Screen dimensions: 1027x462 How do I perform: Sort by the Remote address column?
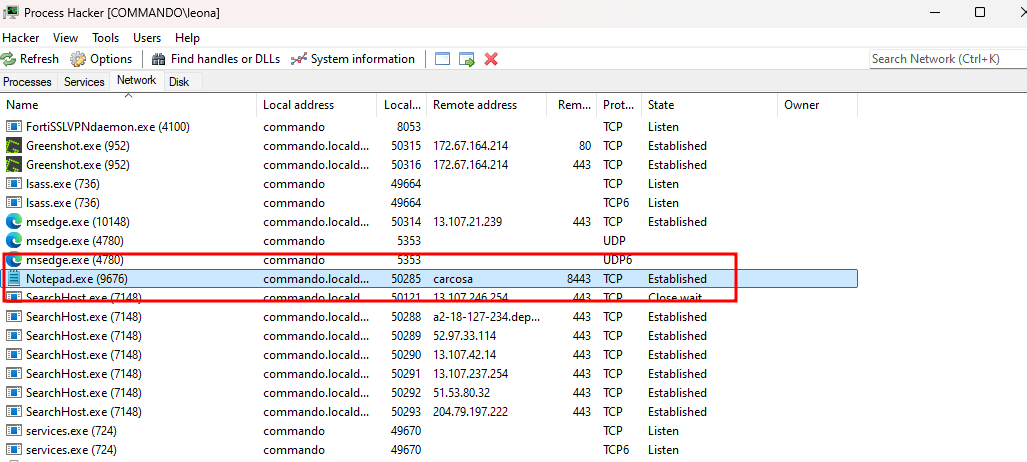tap(475, 105)
